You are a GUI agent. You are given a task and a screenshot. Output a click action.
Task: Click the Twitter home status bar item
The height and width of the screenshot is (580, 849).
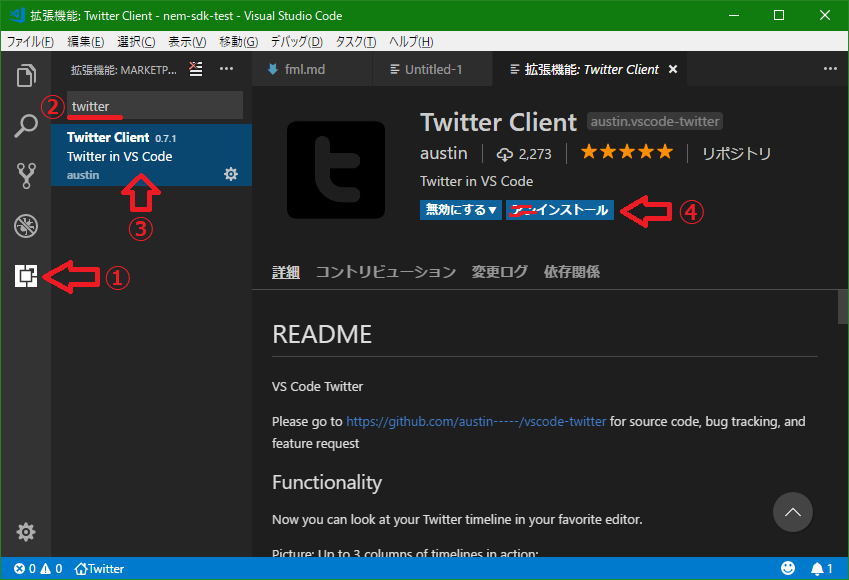pyautogui.click(x=99, y=569)
